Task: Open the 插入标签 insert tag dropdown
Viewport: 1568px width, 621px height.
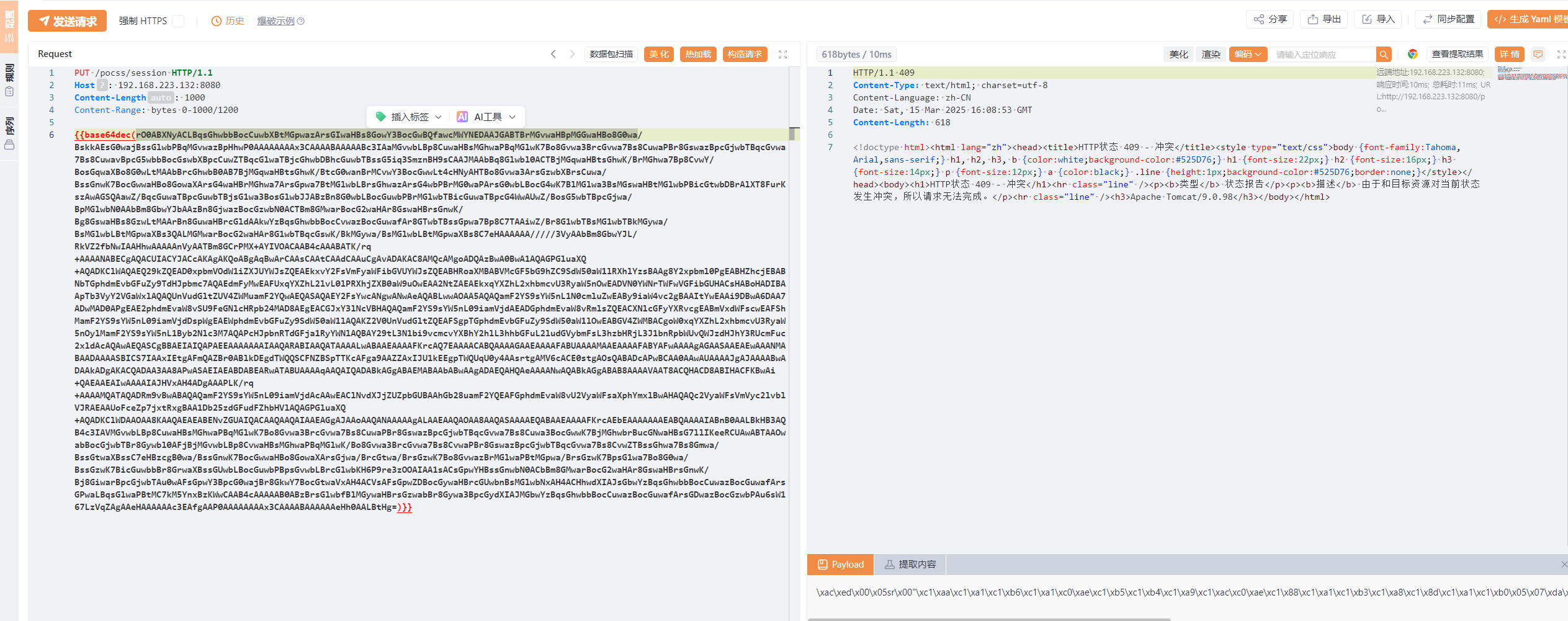Action: (409, 117)
